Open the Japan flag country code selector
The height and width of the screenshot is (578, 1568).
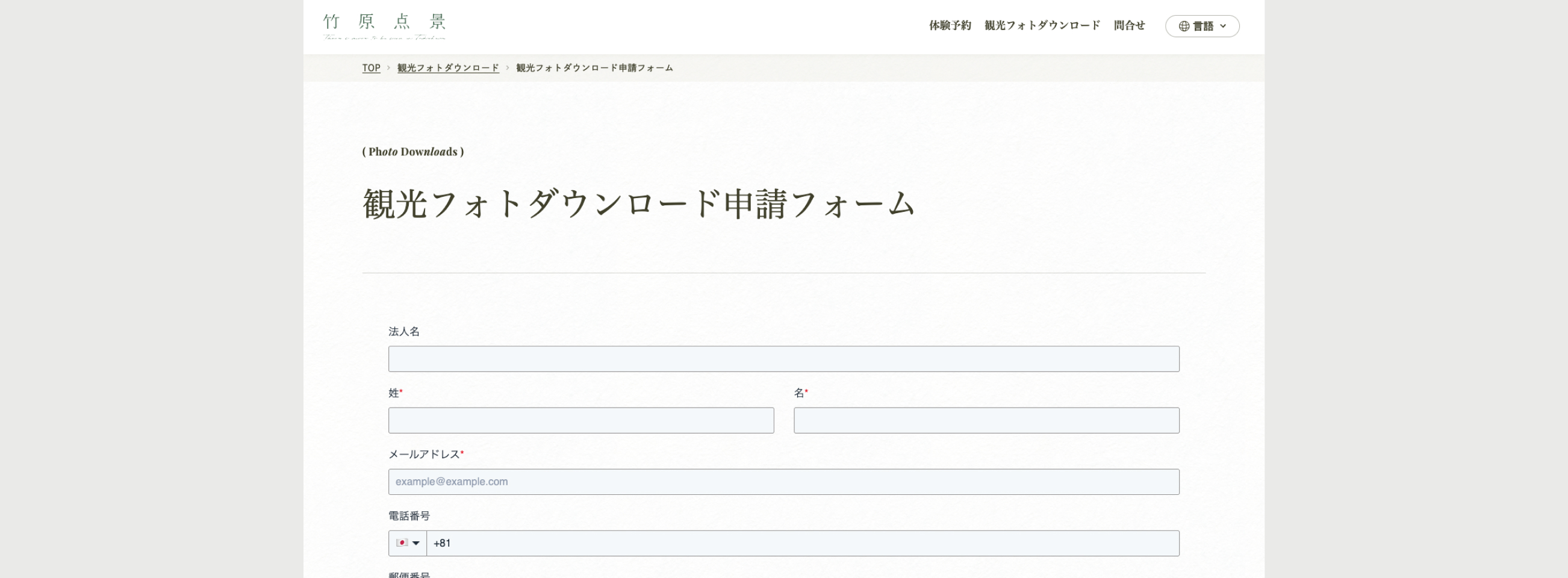(407, 543)
